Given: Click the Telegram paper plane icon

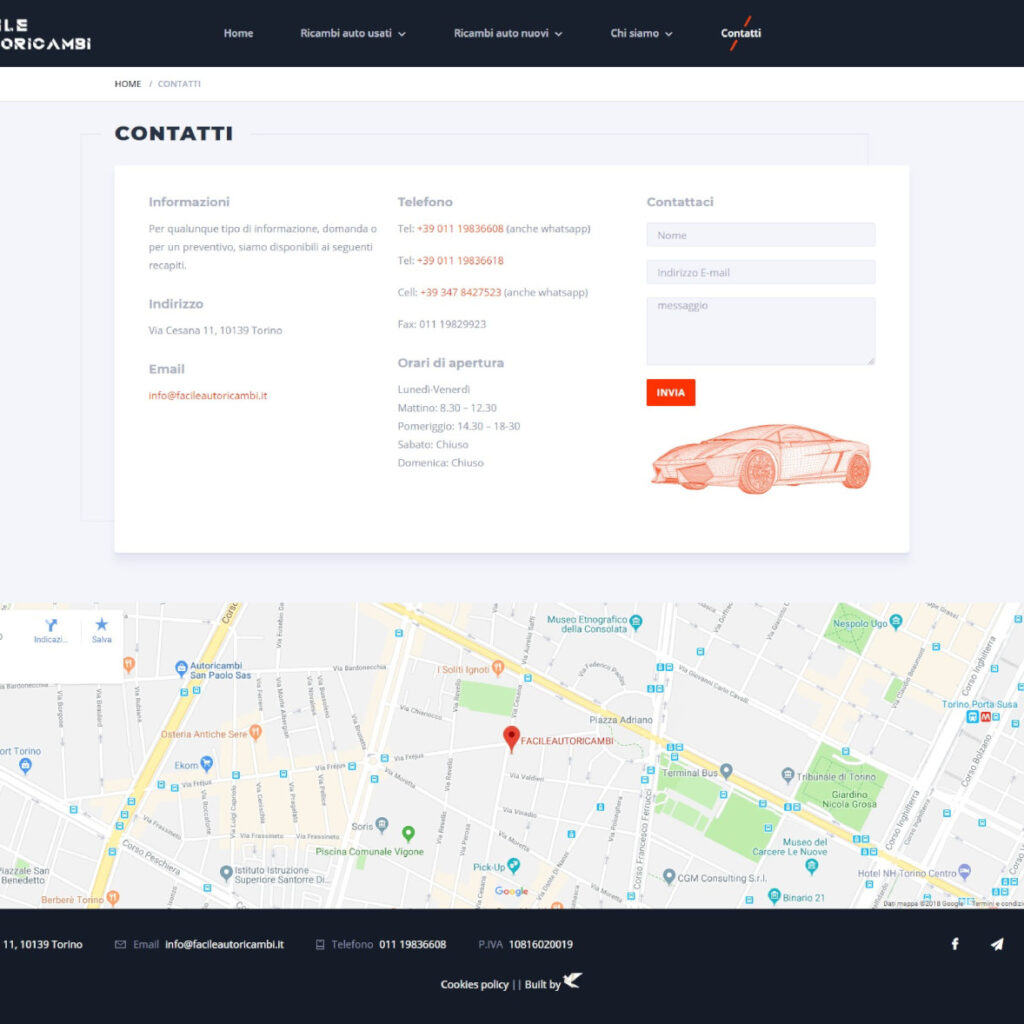Looking at the screenshot, I should pyautogui.click(x=996, y=944).
